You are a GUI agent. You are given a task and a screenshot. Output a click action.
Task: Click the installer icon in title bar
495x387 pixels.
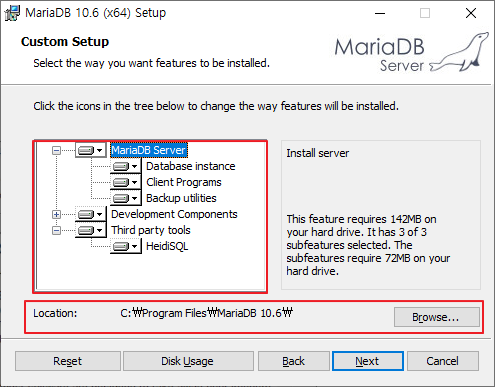(x=12, y=13)
